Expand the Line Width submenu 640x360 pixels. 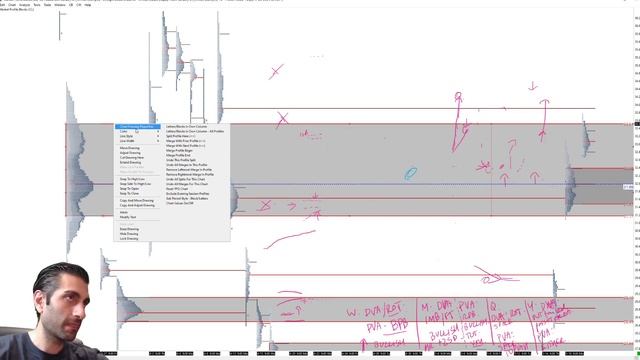137,141
